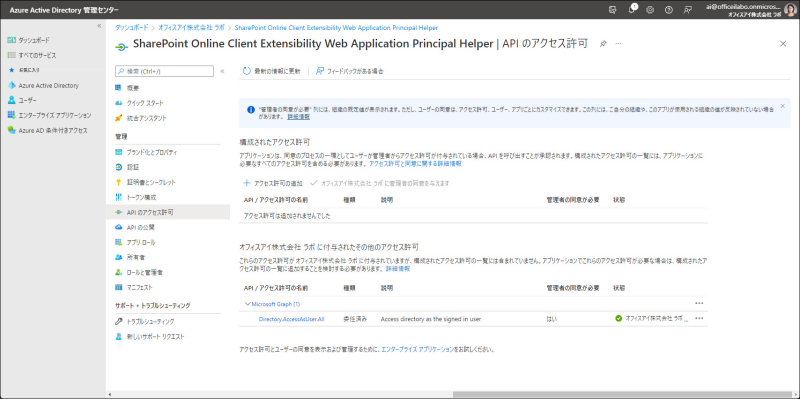
Task: Select トークン構成 menu item
Action: pyautogui.click(x=141, y=197)
